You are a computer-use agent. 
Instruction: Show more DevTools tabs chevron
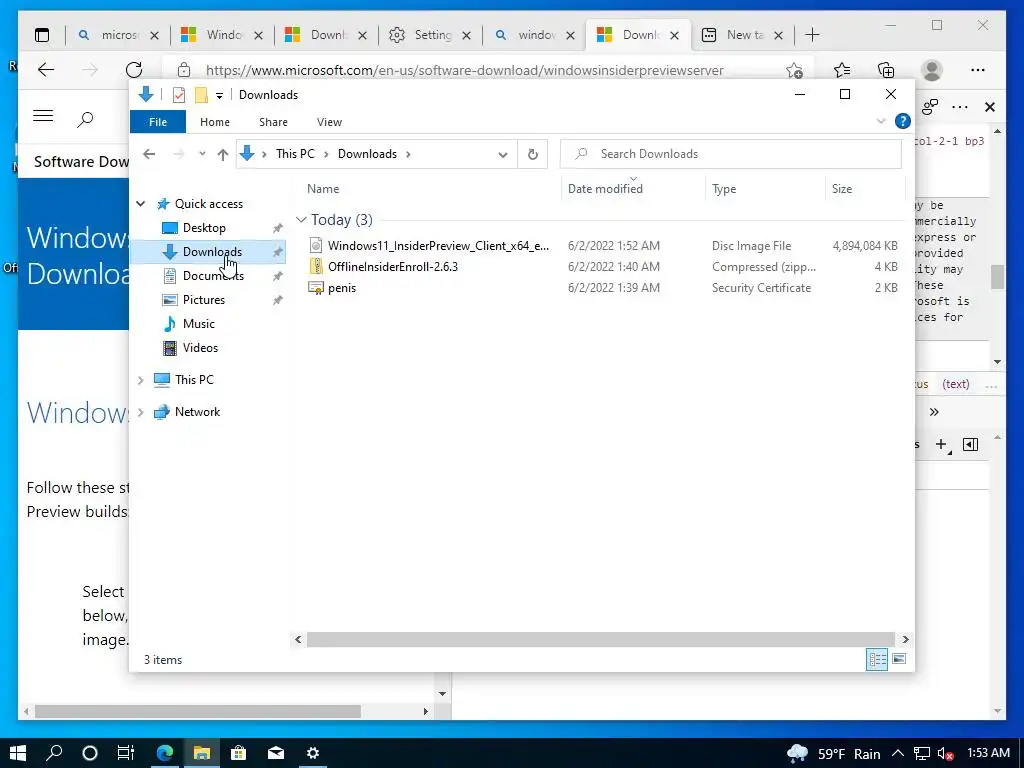click(x=934, y=412)
